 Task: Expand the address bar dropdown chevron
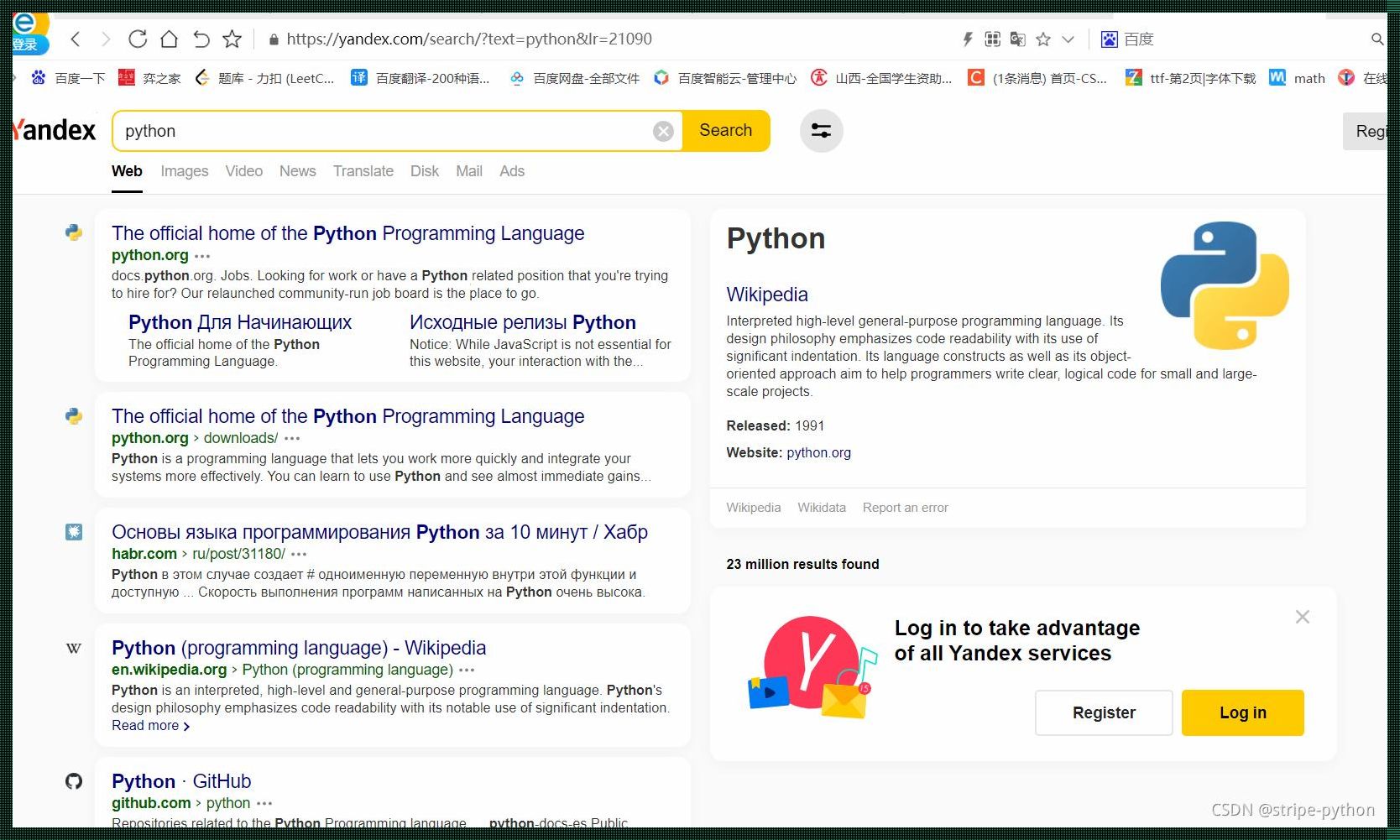(x=1068, y=39)
